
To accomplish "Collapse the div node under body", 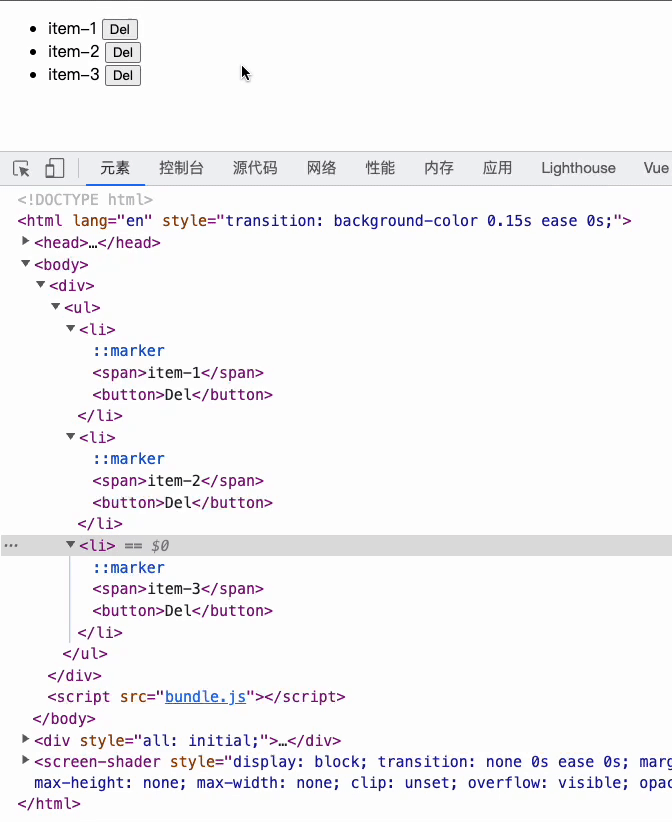I will [40, 285].
